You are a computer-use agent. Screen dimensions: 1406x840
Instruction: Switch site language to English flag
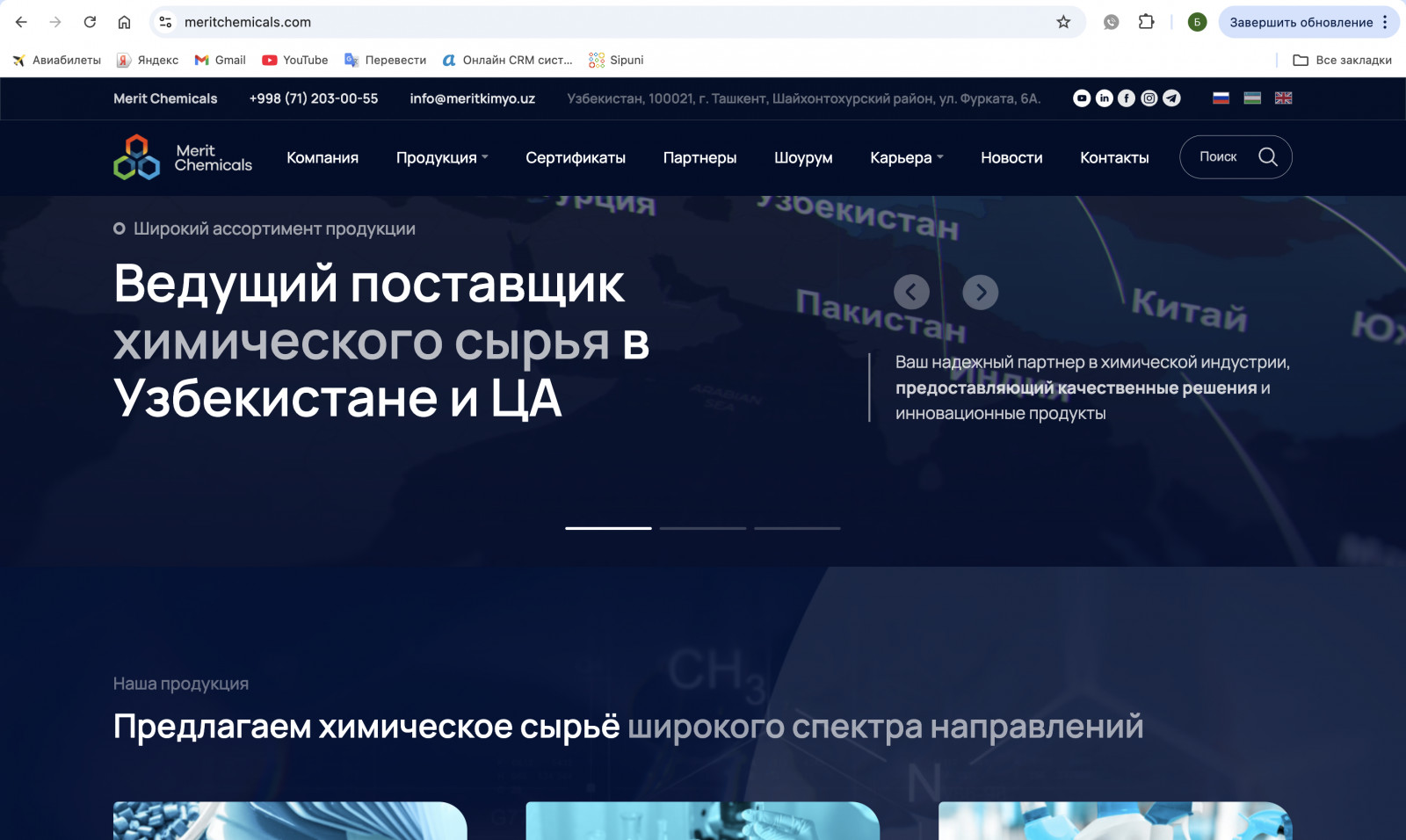(x=1284, y=98)
